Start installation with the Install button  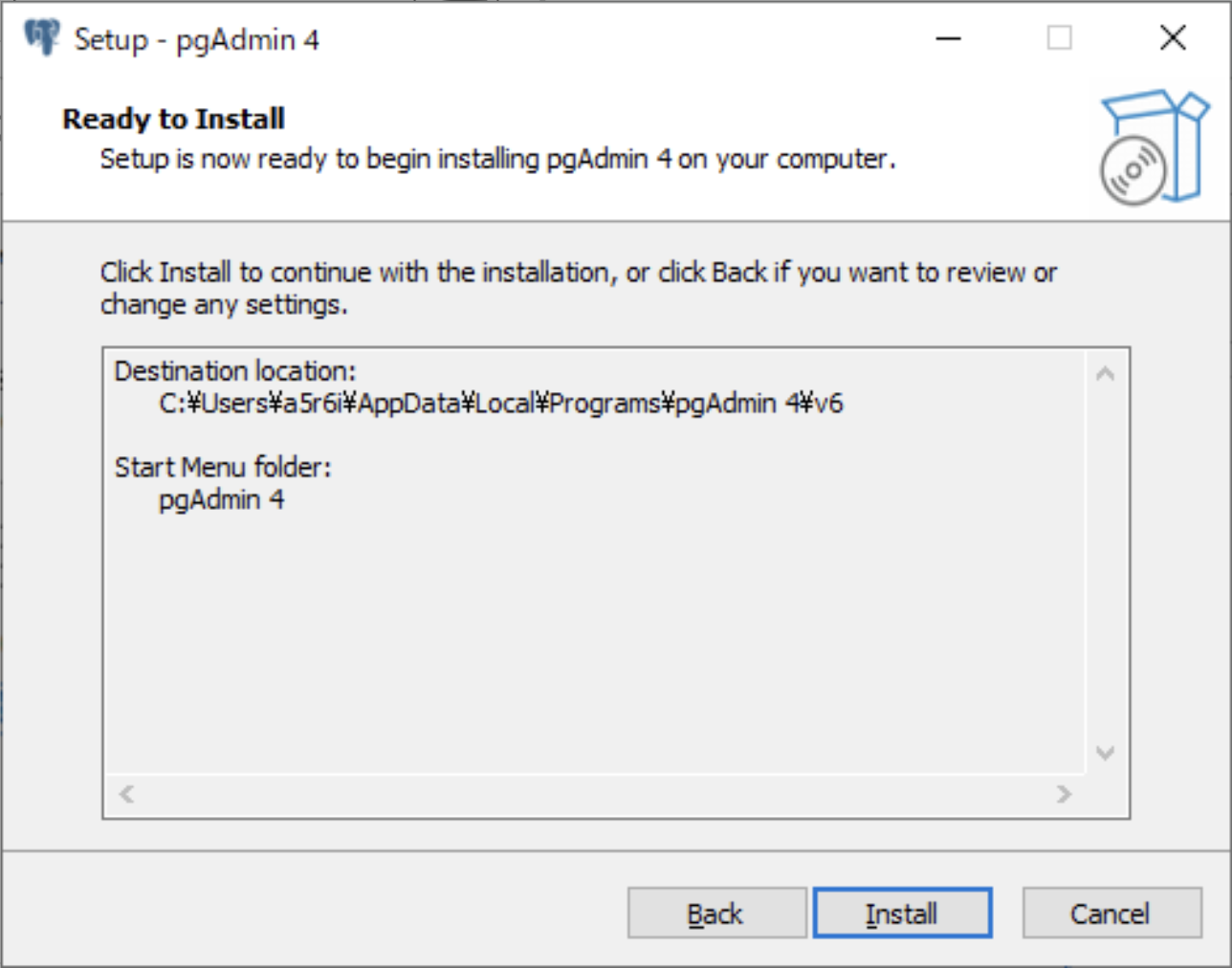902,913
